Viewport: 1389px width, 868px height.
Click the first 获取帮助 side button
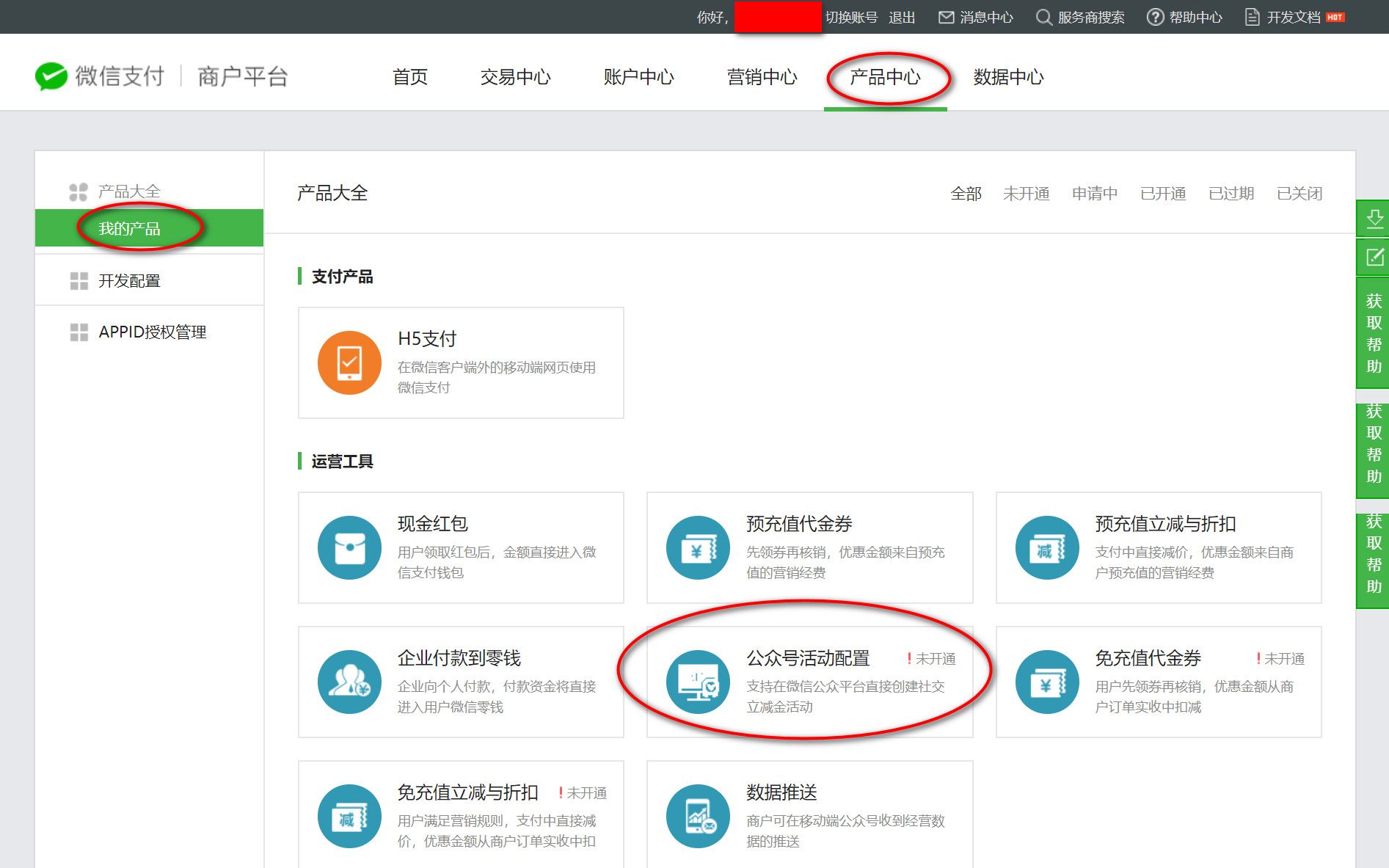click(x=1374, y=333)
